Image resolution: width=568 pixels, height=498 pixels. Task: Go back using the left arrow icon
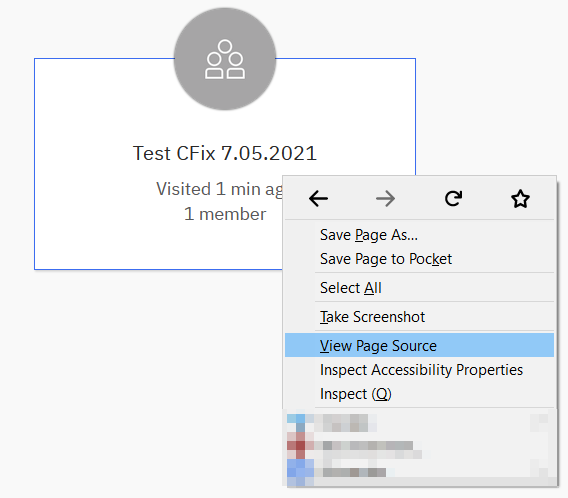click(318, 198)
